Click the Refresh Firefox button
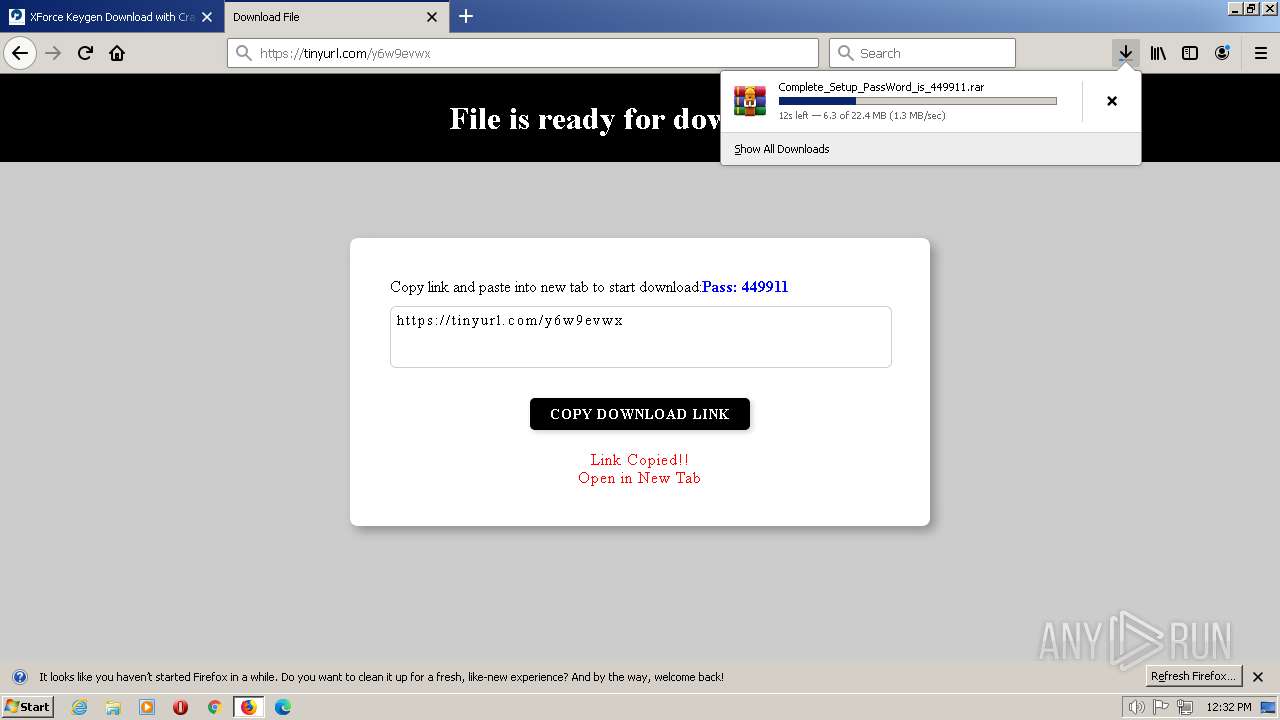 [1193, 676]
